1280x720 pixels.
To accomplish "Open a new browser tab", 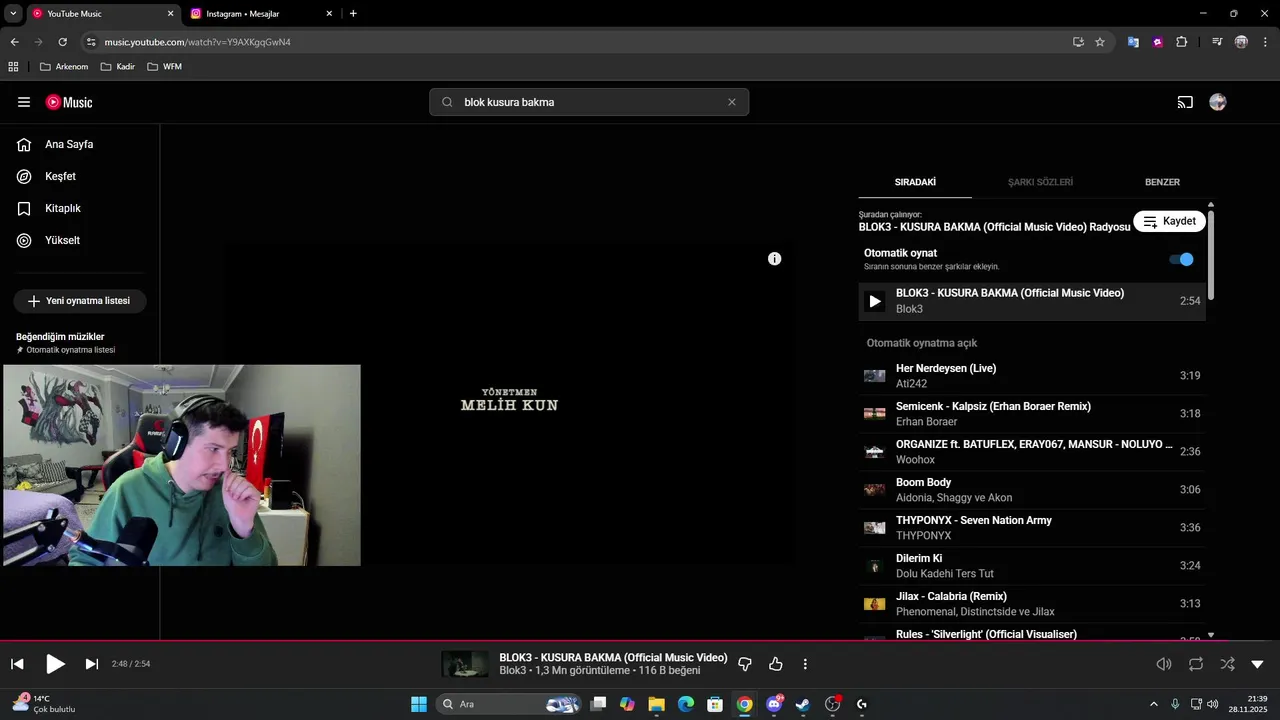I will (353, 14).
